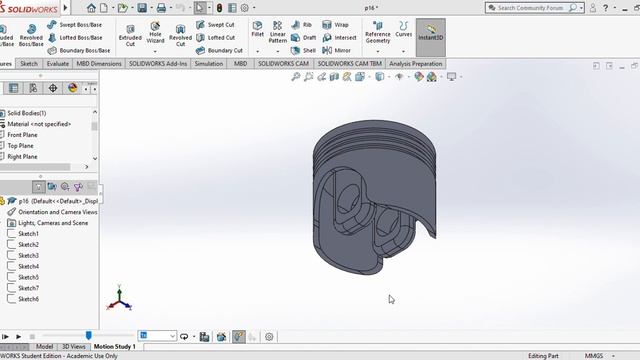Click the Search Community Forum field
Screen dimensions: 640x360
(x=530, y=8)
